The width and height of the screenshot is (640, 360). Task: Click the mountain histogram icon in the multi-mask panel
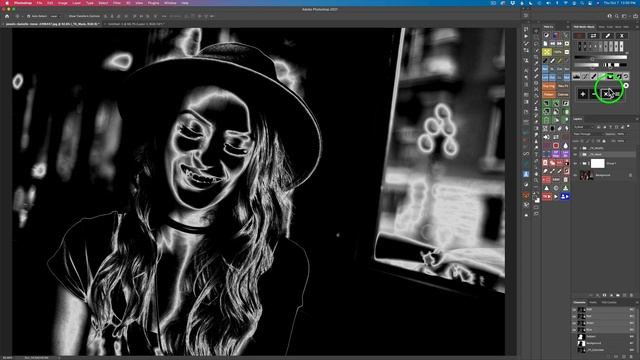click(576, 76)
